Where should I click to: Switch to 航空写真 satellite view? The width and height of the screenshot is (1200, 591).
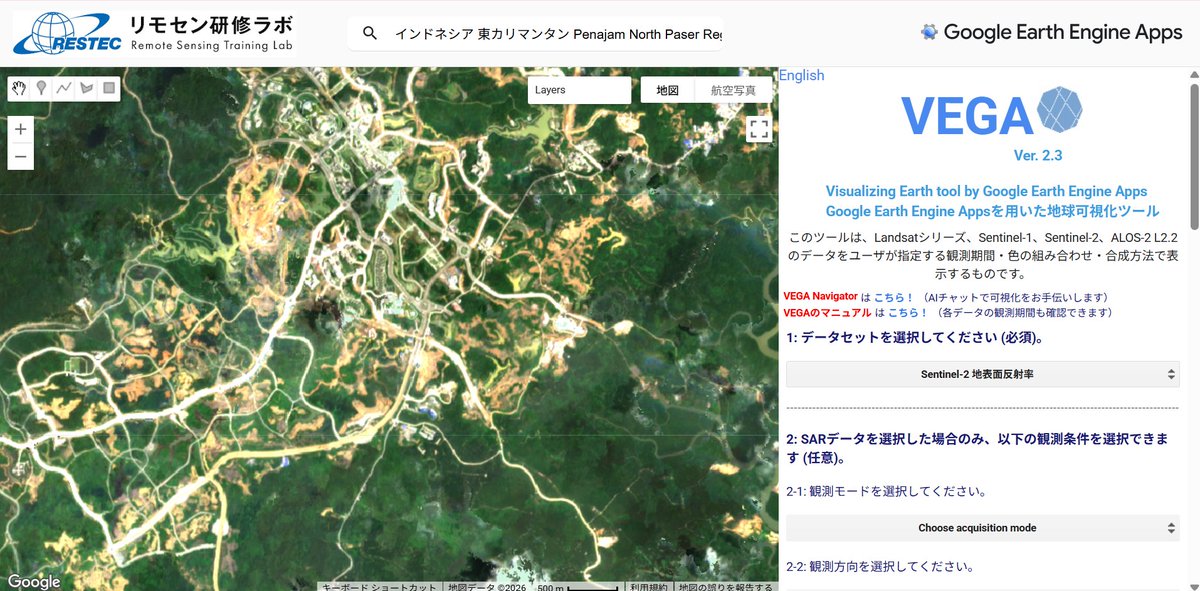pyautogui.click(x=734, y=90)
